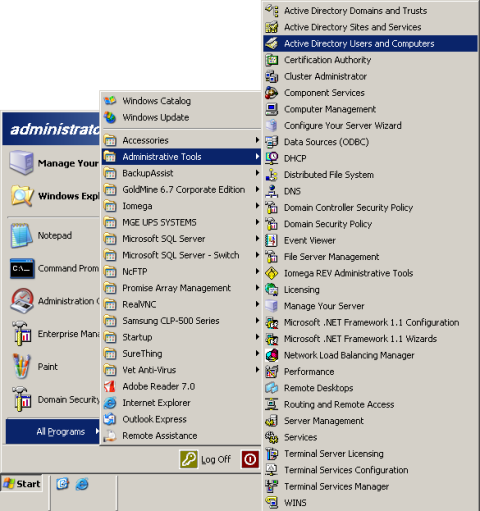Click the Iomega REV Administrative Tools icon
The image size is (480, 511).
pos(272,273)
